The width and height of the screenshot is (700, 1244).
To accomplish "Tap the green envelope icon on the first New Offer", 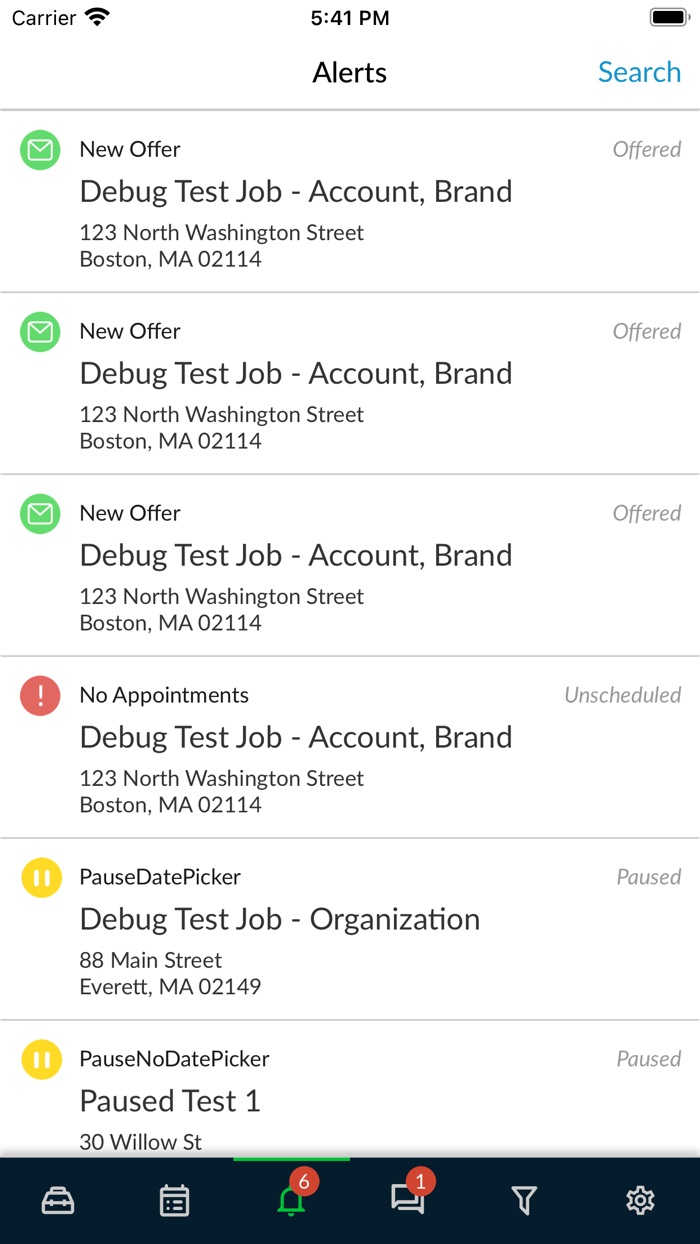I will coord(40,150).
